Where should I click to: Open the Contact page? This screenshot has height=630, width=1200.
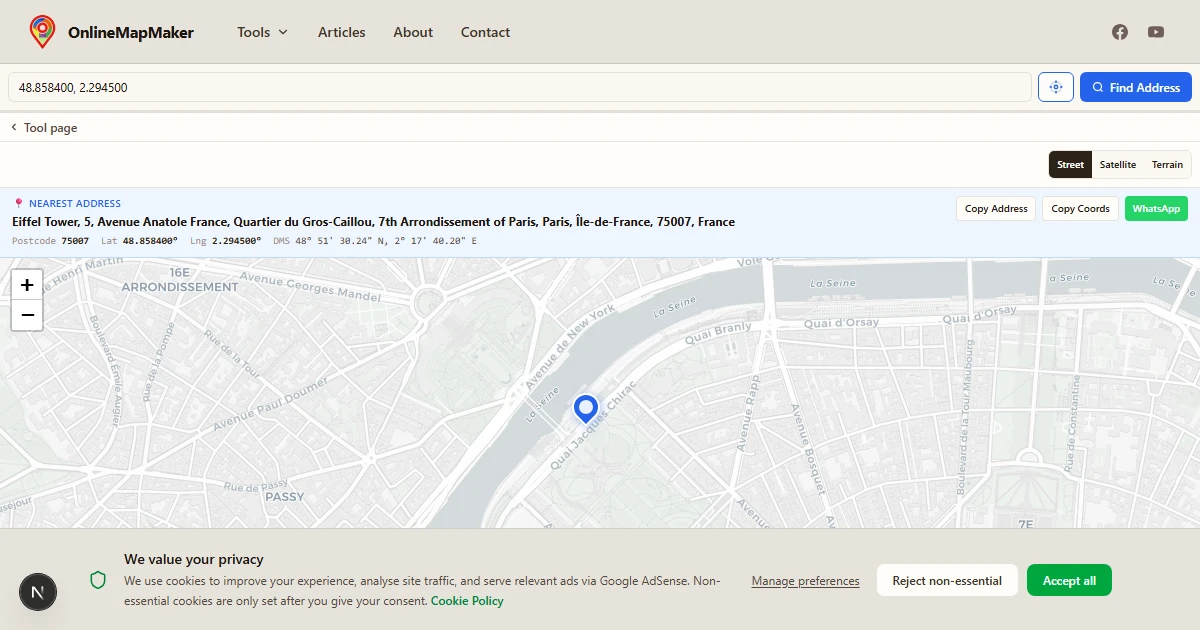pyautogui.click(x=485, y=32)
